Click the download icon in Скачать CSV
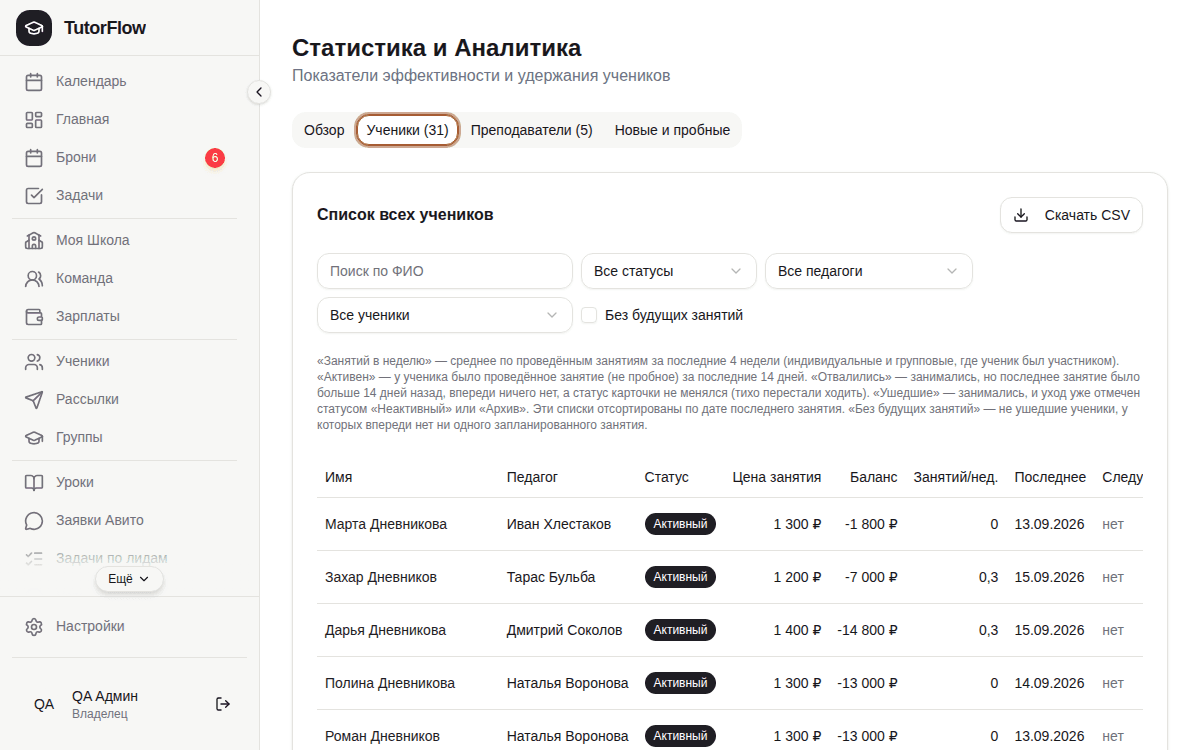This screenshot has height=750, width=1200. click(x=1021, y=215)
